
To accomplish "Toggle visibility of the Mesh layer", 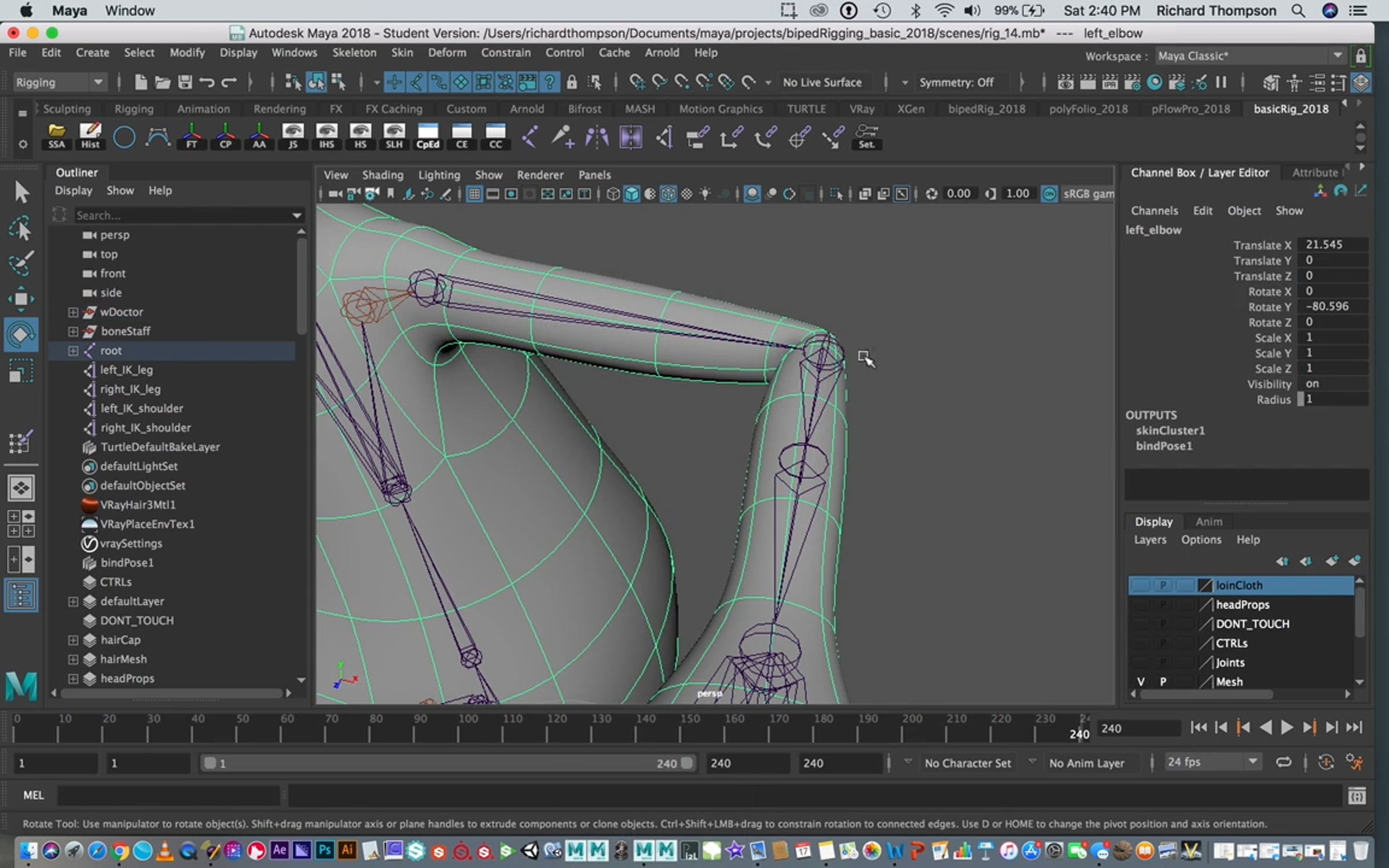I will tap(1140, 682).
